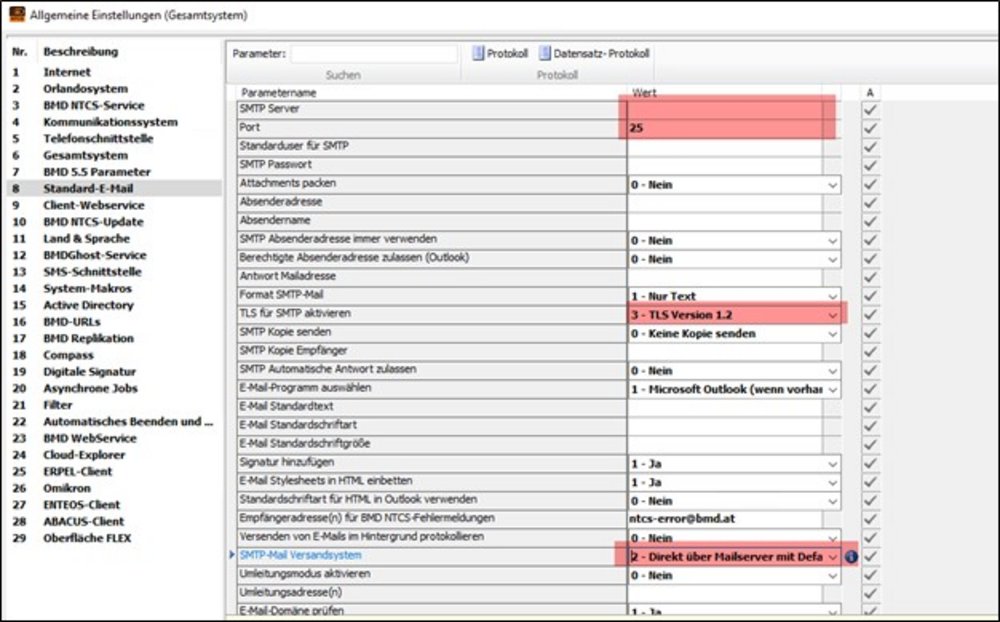Open the SMTP-Mail Versandsystem dropdown
The height and width of the screenshot is (622, 1000).
(x=832, y=556)
